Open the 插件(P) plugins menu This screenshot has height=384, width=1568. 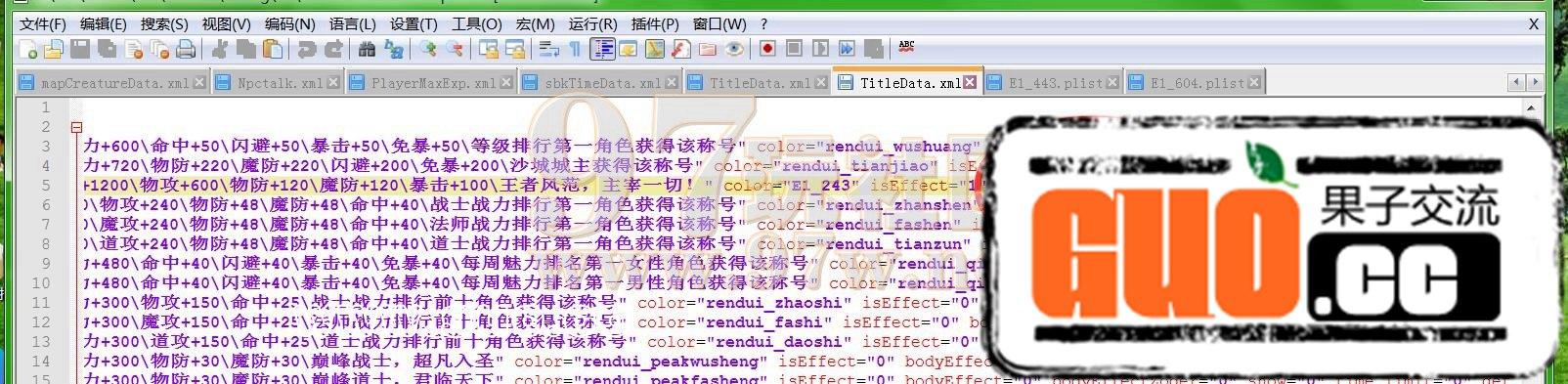pyautogui.click(x=655, y=23)
